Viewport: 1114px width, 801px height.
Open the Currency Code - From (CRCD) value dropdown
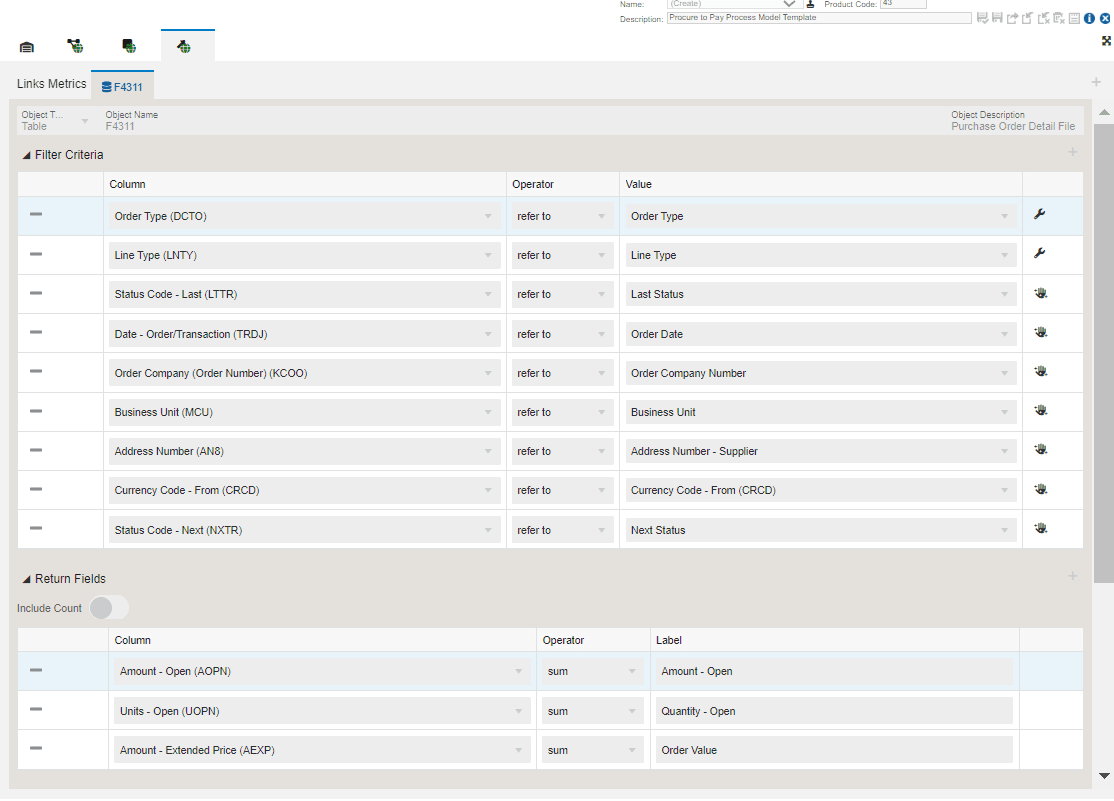tap(821, 490)
